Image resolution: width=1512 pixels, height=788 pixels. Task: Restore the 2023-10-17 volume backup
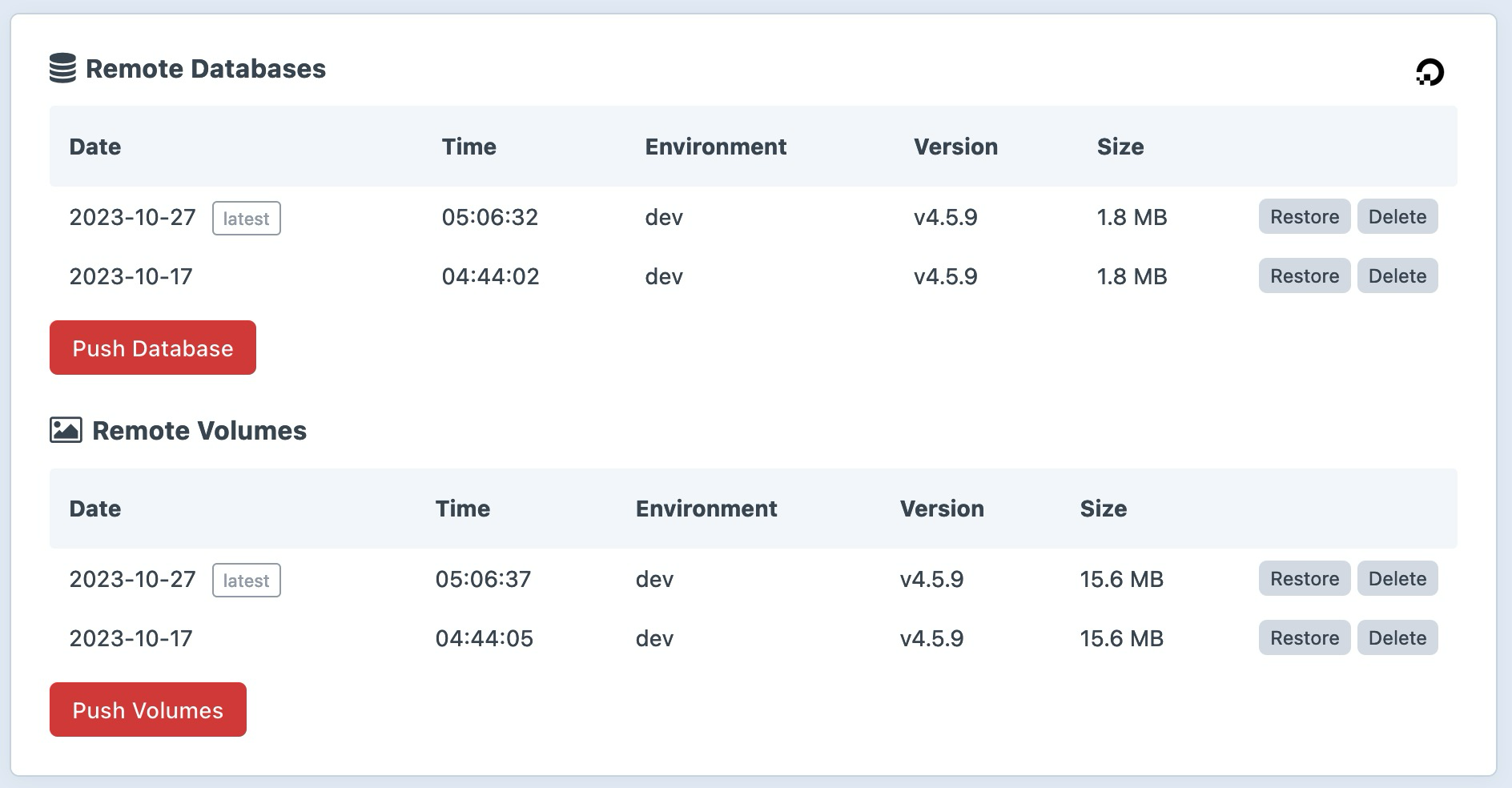pyautogui.click(x=1304, y=637)
